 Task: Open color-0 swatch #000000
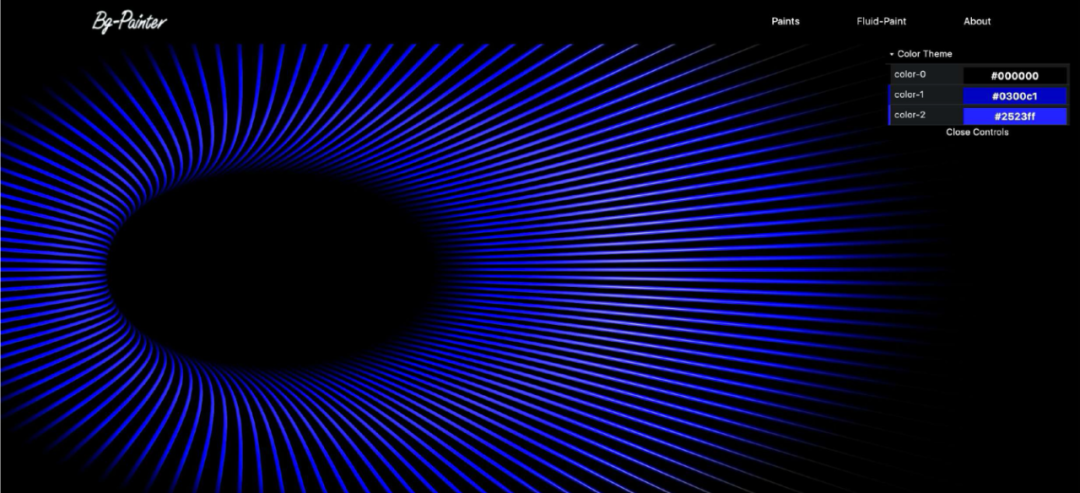click(x=1015, y=76)
